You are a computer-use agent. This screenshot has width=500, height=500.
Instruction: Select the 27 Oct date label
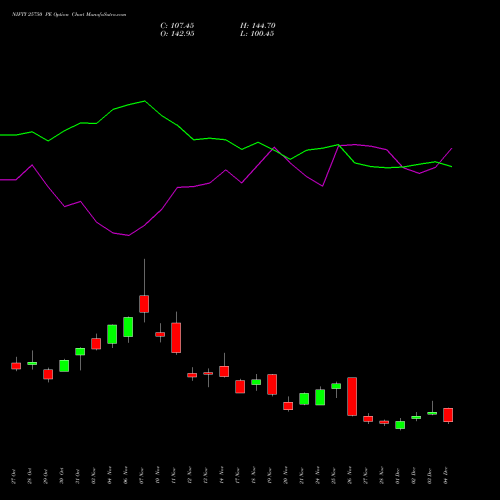pyautogui.click(x=13, y=476)
